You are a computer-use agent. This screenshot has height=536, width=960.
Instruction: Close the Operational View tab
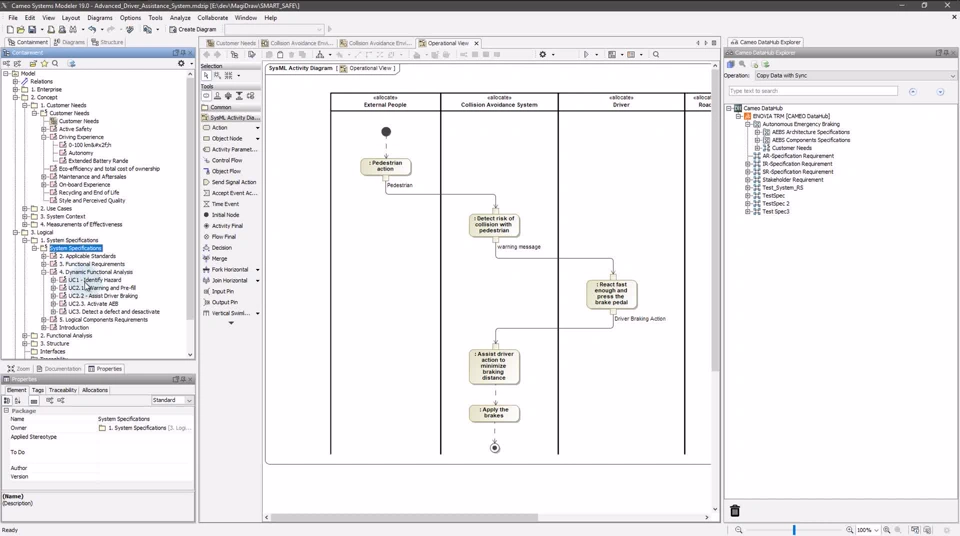point(476,43)
